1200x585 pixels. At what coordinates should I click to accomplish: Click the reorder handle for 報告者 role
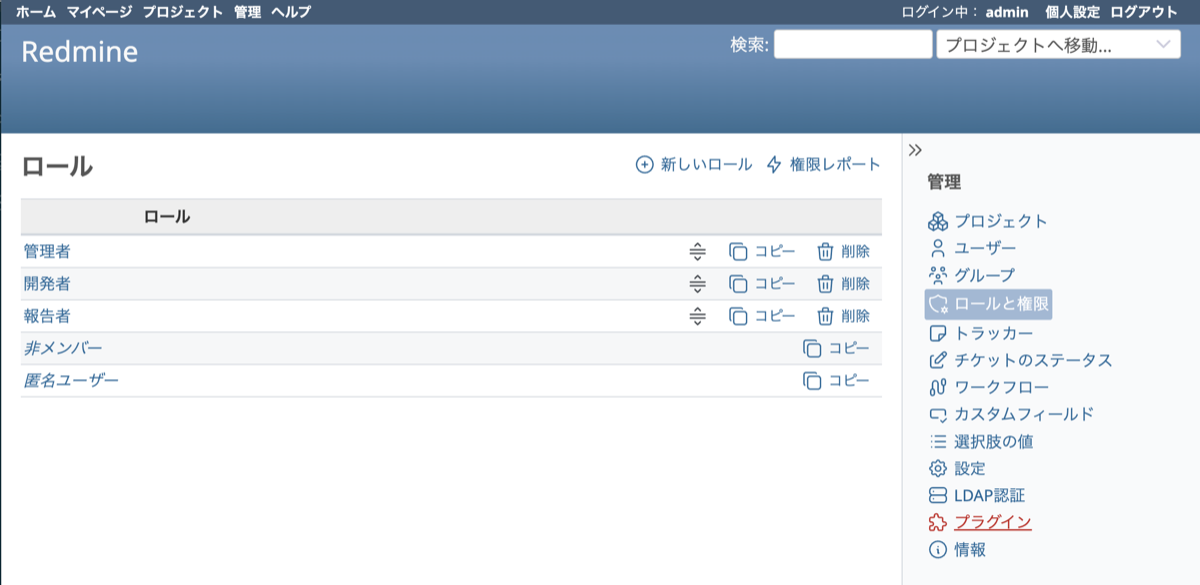pos(698,316)
